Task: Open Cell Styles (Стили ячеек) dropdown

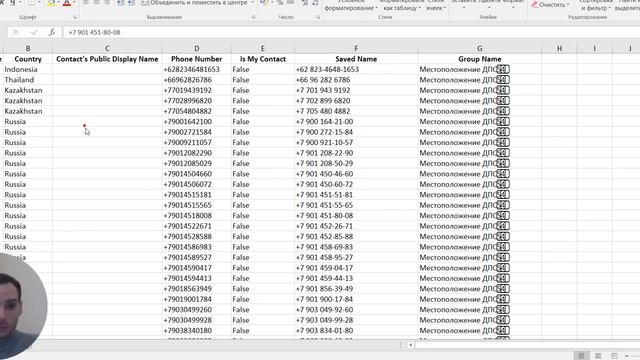Action: click(436, 5)
